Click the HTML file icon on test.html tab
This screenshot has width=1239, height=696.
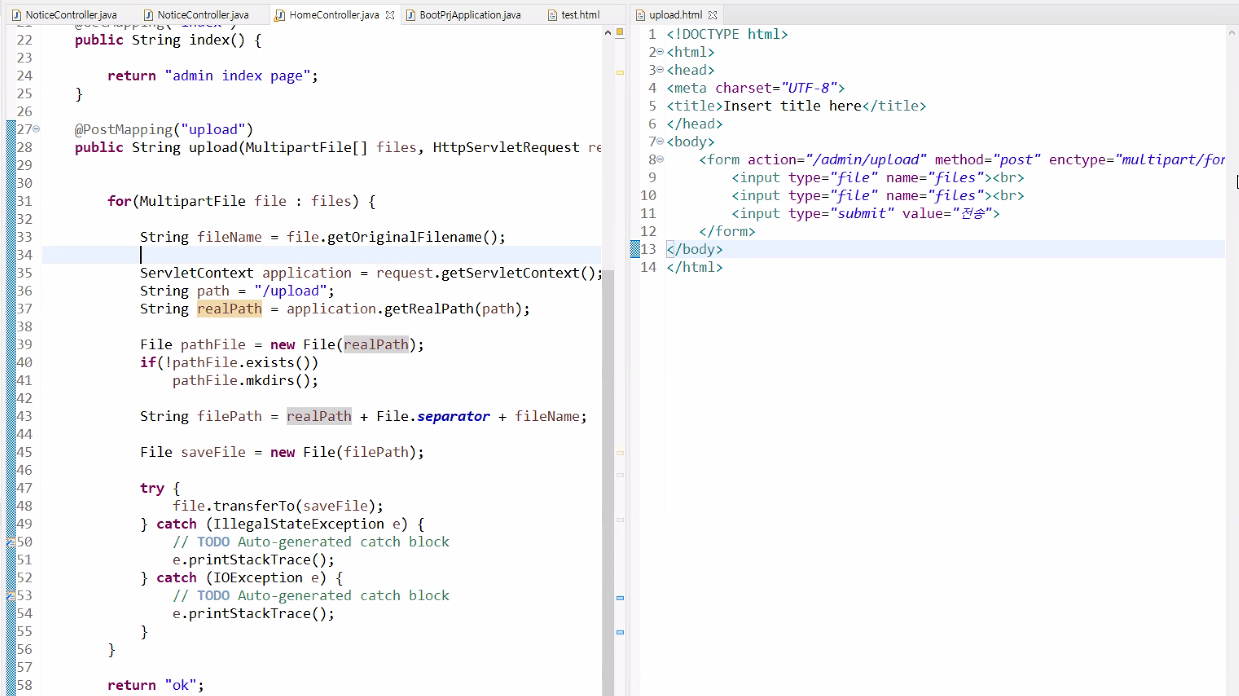[x=553, y=15]
